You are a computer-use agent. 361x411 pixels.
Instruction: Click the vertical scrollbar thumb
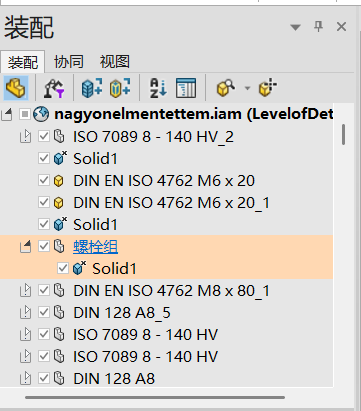(343, 135)
